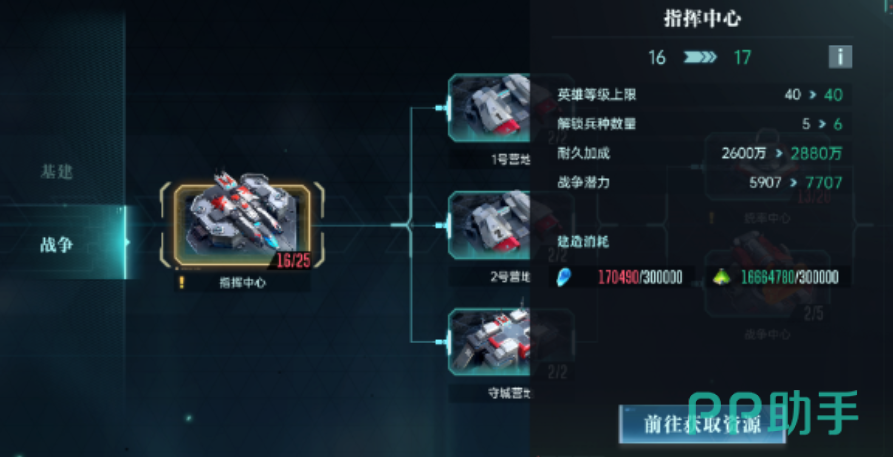Image resolution: width=893 pixels, height=457 pixels.
Task: Click the yellow warning mark by 指挥中心
Action: (182, 282)
